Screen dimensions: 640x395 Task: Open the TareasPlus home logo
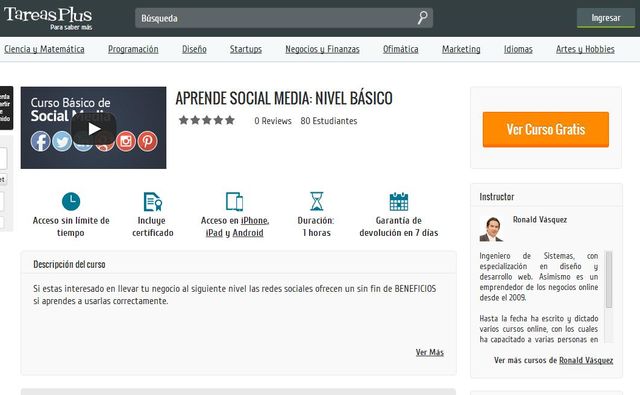(48, 18)
